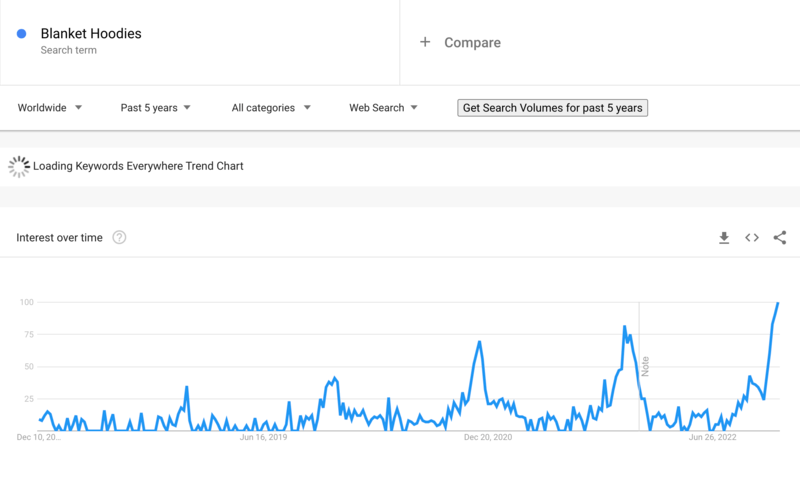Click the Compare field to add term
The image size is (800, 489).
click(x=600, y=42)
